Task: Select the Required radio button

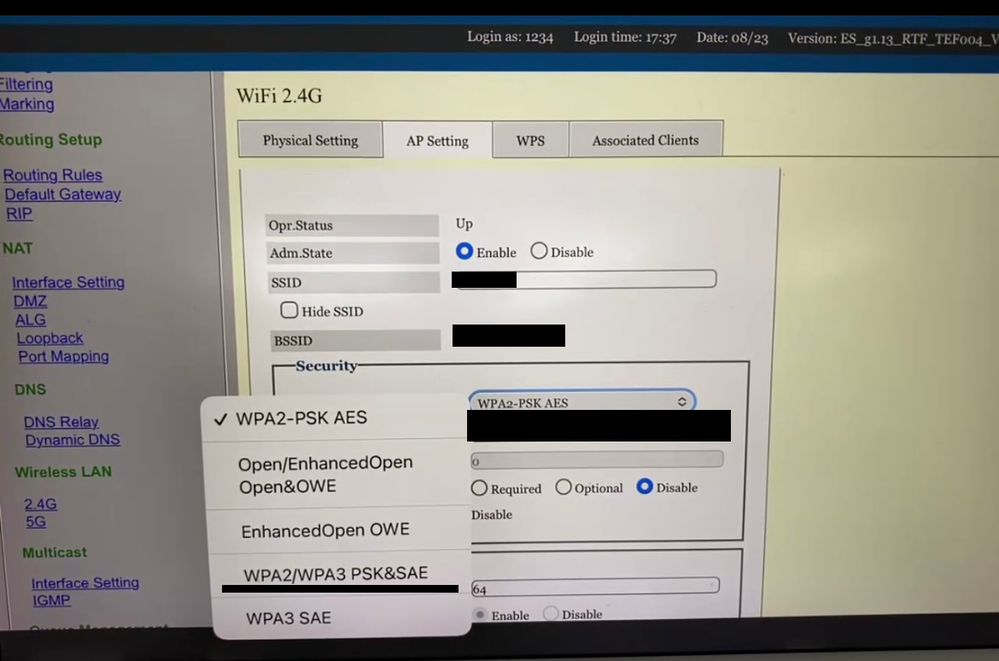Action: 480,488
